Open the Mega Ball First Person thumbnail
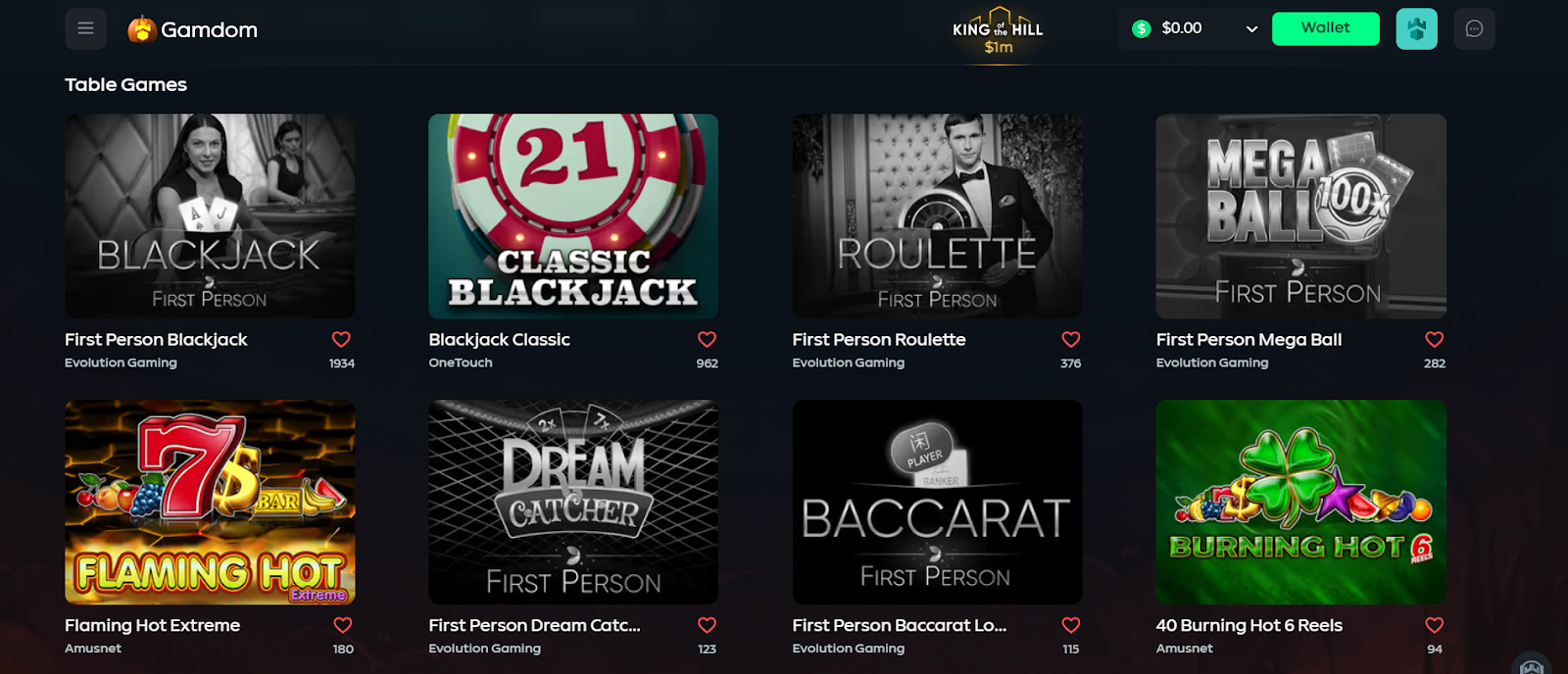Viewport: 1568px width, 674px height. pyautogui.click(x=1300, y=216)
